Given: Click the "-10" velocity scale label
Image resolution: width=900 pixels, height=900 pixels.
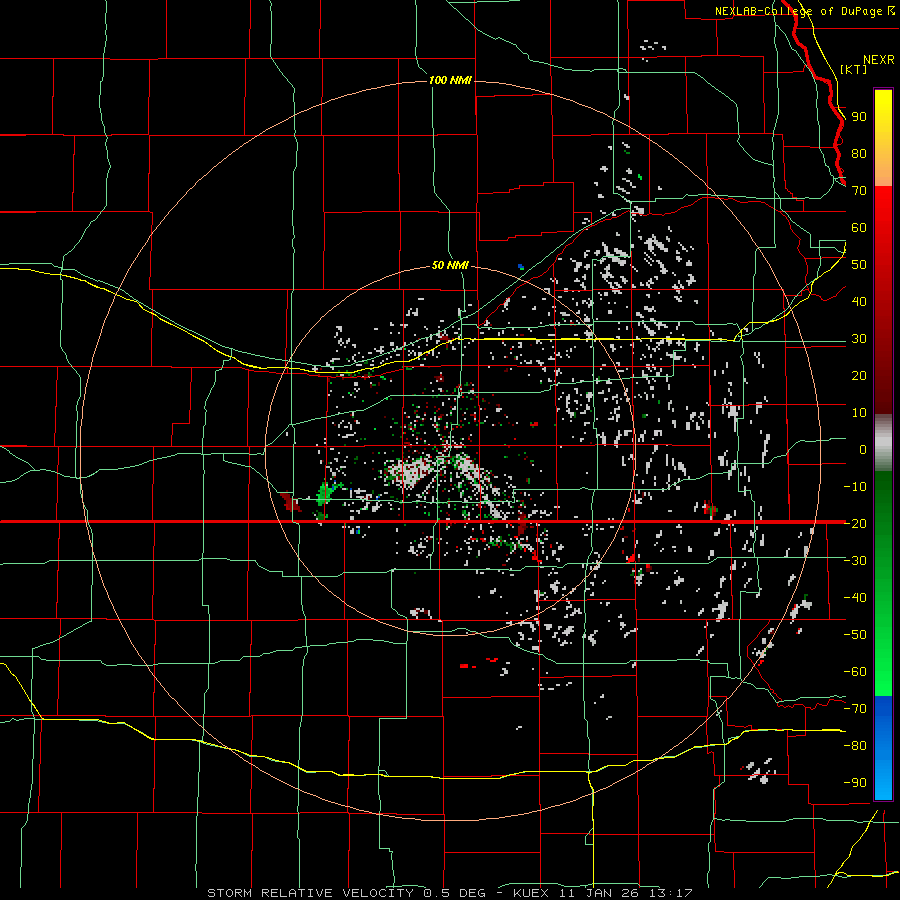Looking at the screenshot, I should pyautogui.click(x=855, y=487).
